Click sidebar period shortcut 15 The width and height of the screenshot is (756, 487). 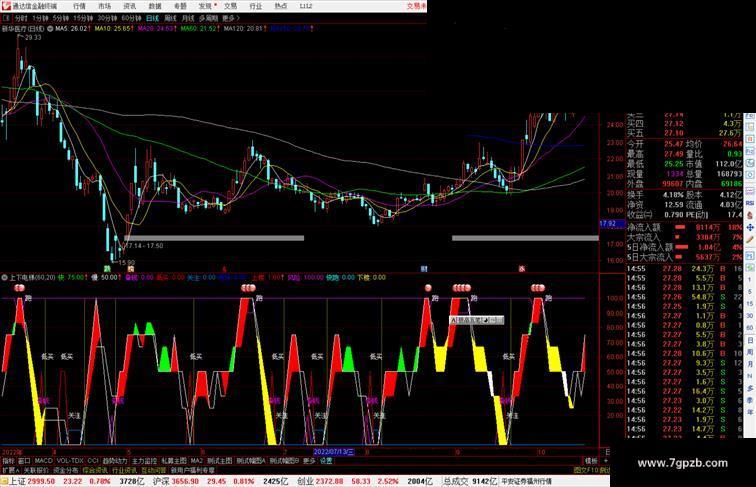750,304
